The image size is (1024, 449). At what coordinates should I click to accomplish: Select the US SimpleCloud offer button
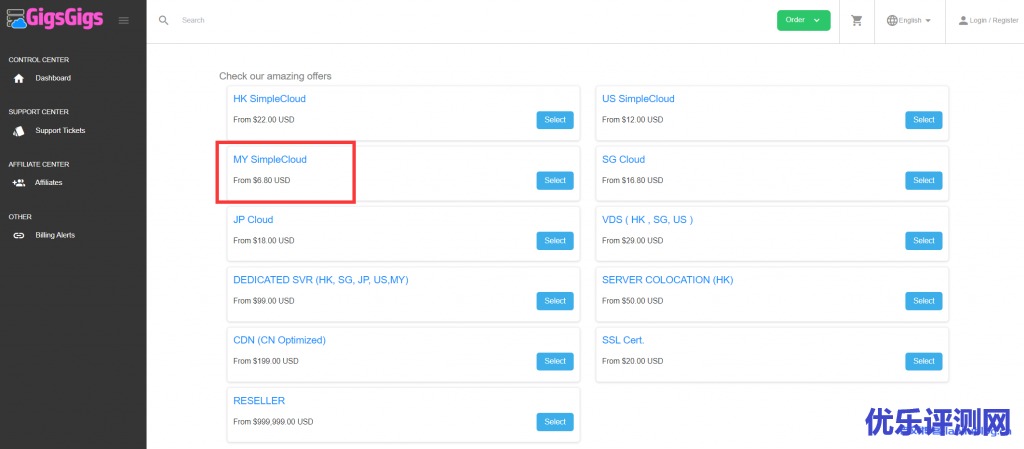point(923,120)
